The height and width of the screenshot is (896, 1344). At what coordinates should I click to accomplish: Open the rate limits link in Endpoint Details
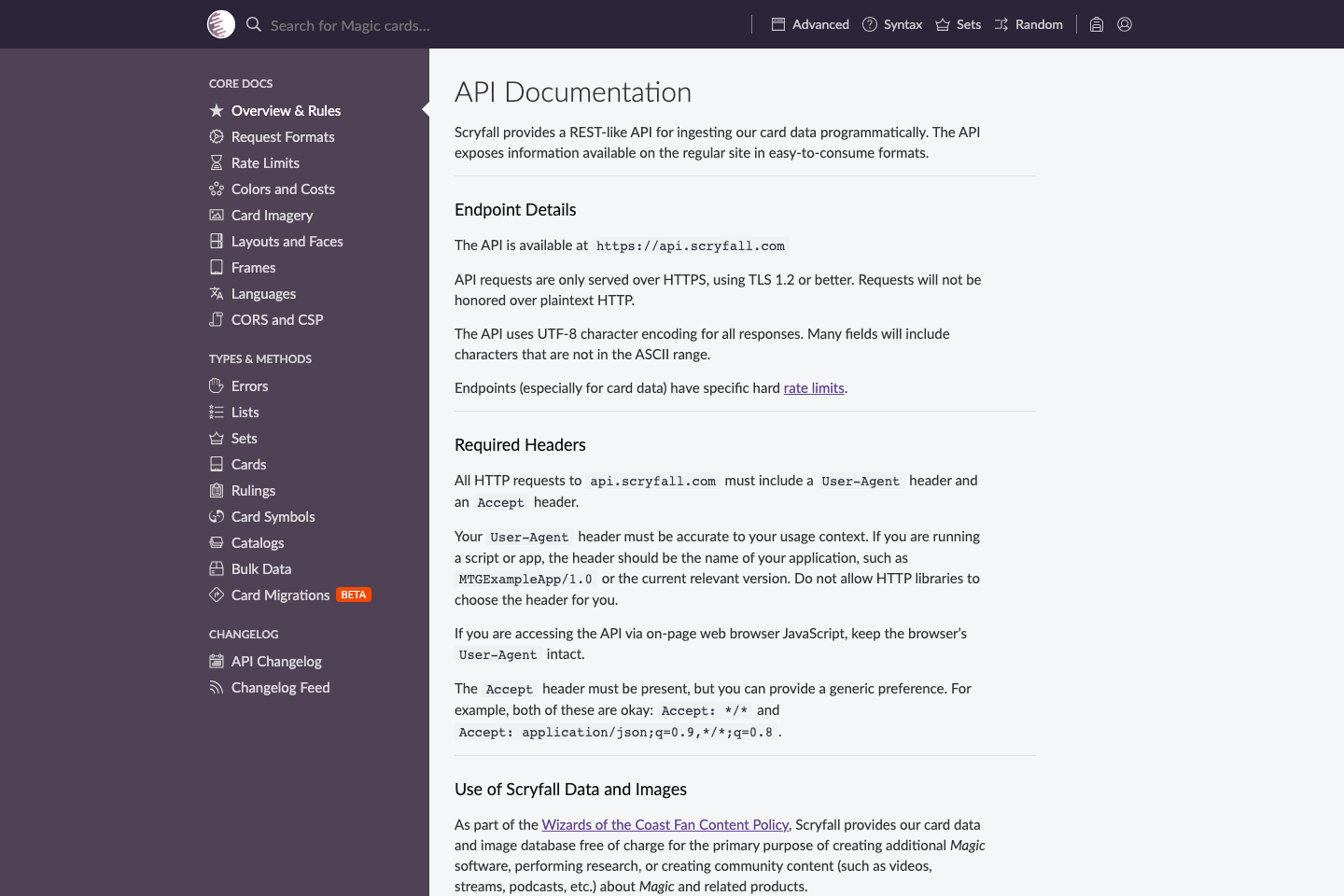[813, 387]
